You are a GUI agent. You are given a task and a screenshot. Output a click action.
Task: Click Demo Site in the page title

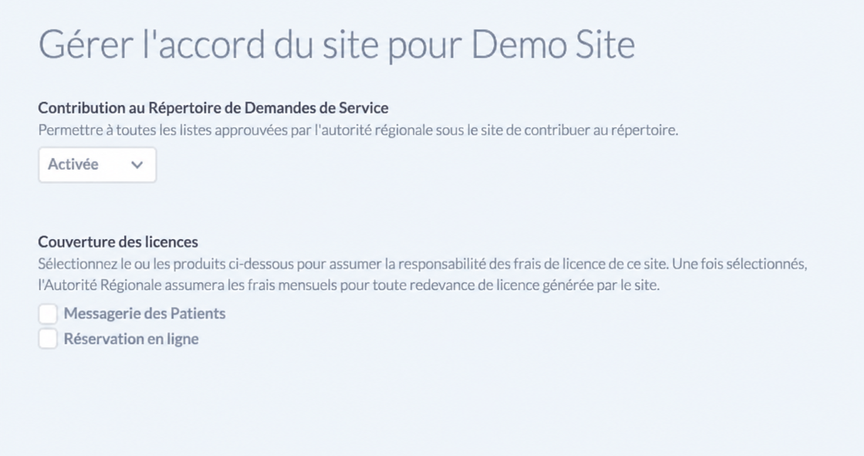[x=553, y=44]
